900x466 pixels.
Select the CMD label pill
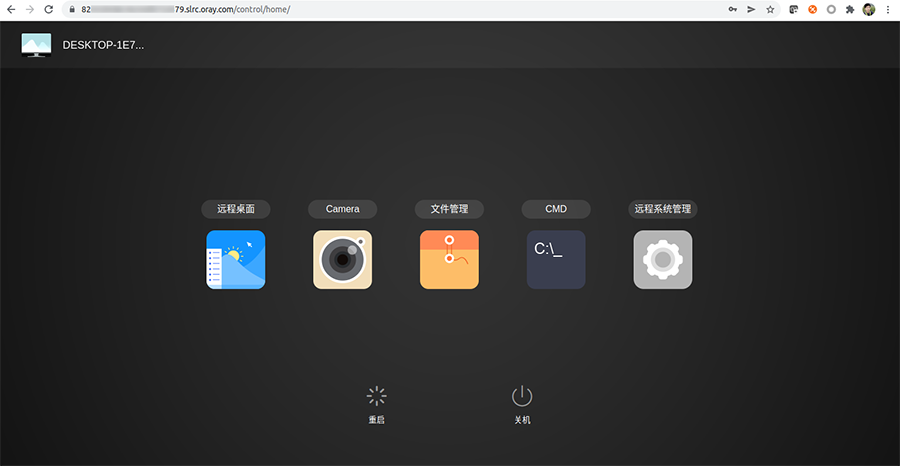556,209
